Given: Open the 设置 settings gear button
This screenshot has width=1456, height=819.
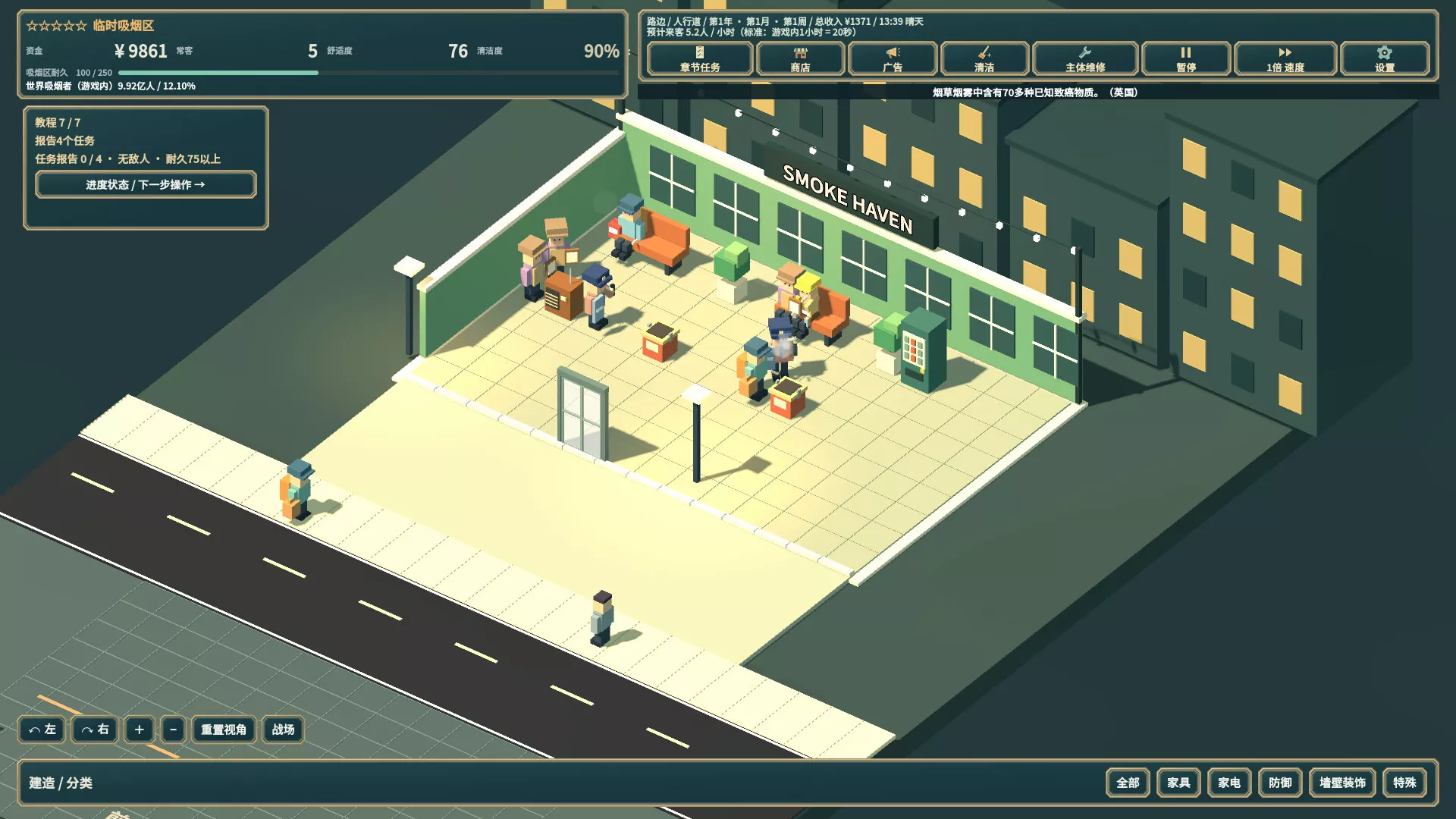Looking at the screenshot, I should [1385, 58].
